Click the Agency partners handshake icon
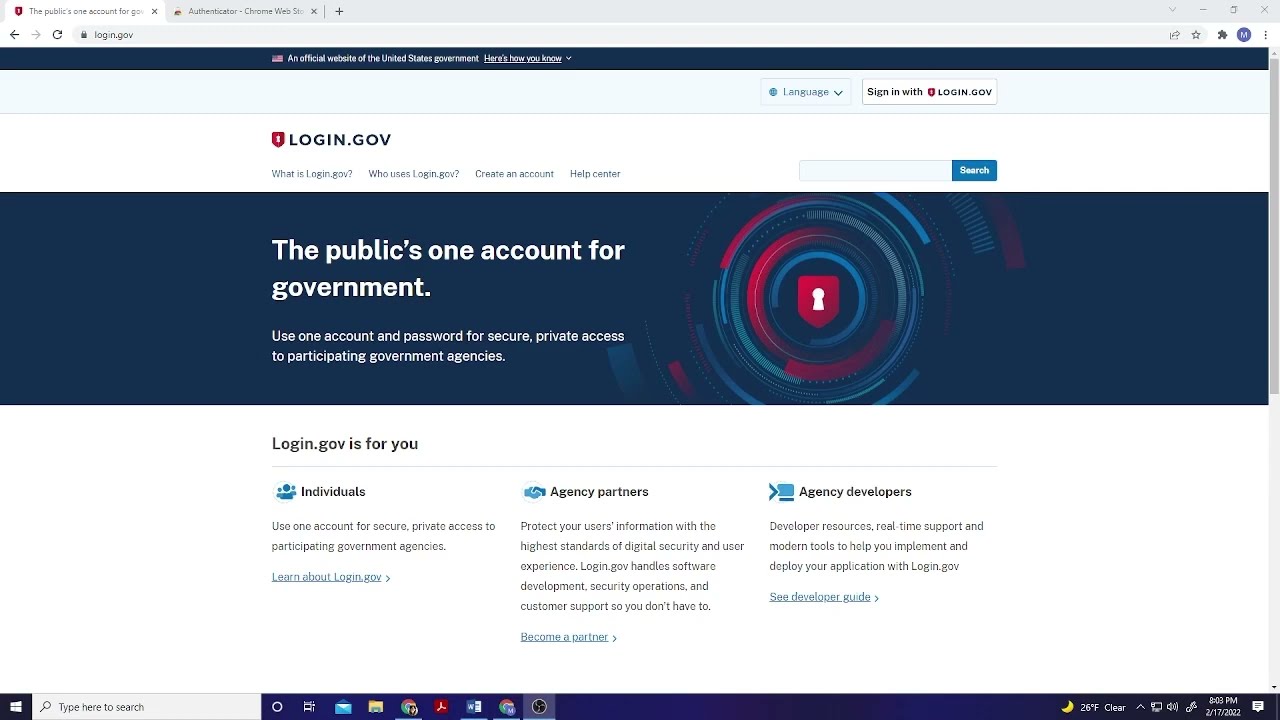 click(x=535, y=492)
